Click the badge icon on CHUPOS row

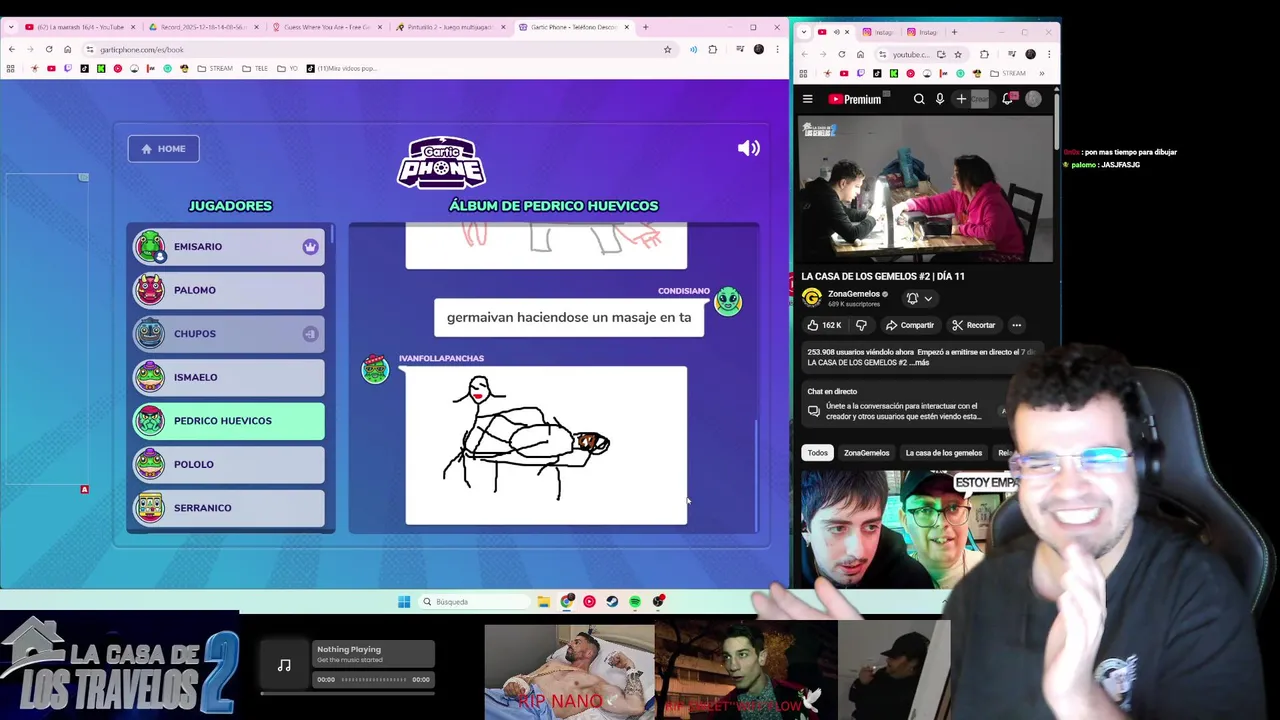click(310, 334)
